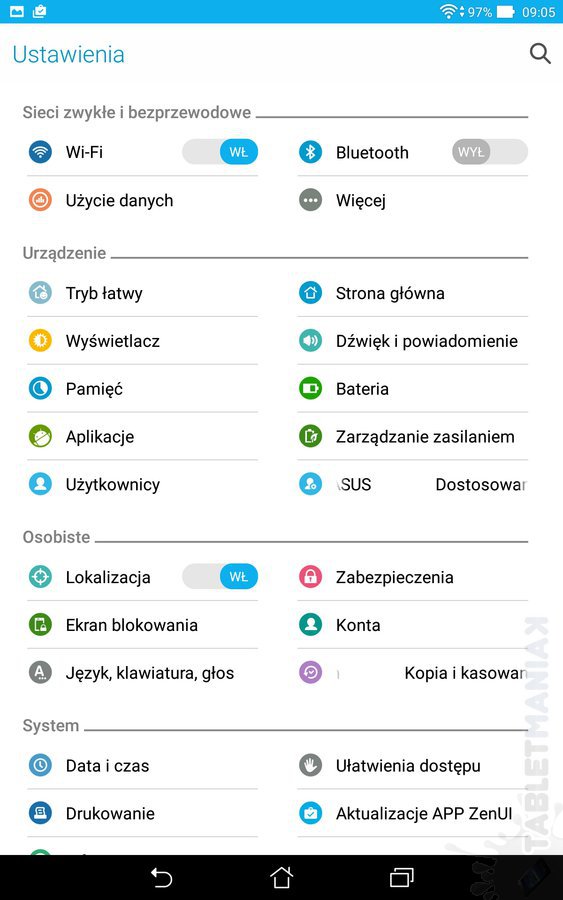
Task: Turn off the Wi-Fi switch
Action: [220, 152]
